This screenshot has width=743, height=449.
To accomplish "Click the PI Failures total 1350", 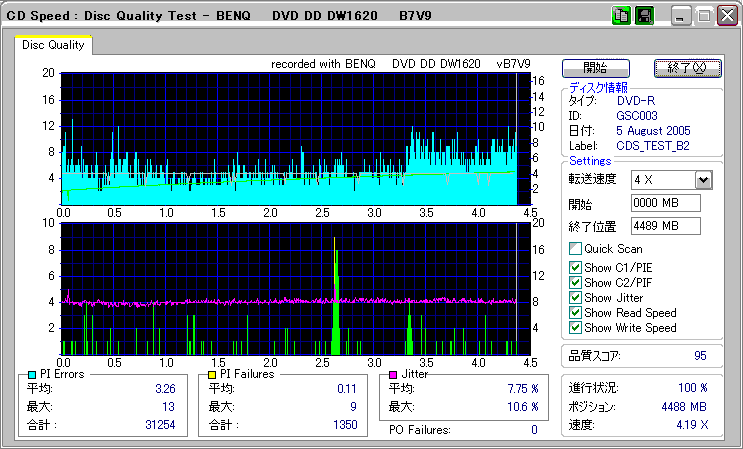I will 345,425.
